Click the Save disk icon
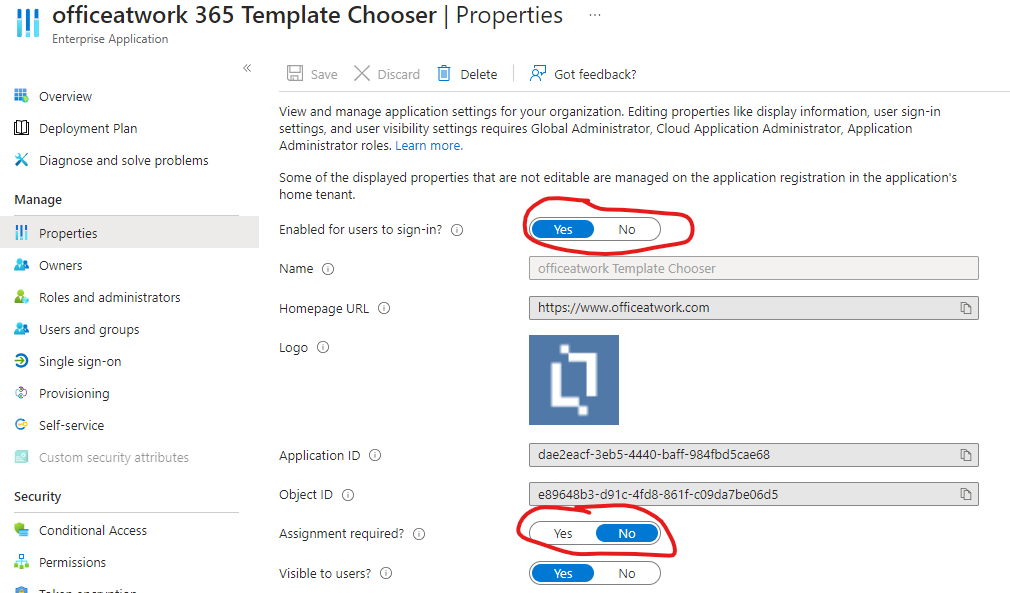Viewport: 1010px width, 593px height. tap(295, 74)
